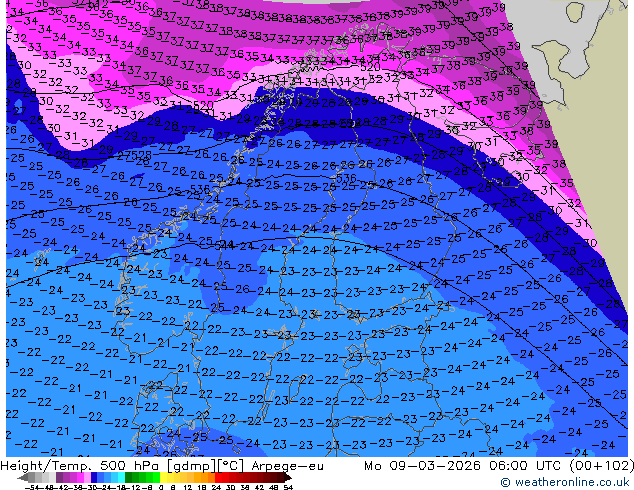Click the '-54' value under the color scale
The height and width of the screenshot is (490, 634).
point(32,487)
